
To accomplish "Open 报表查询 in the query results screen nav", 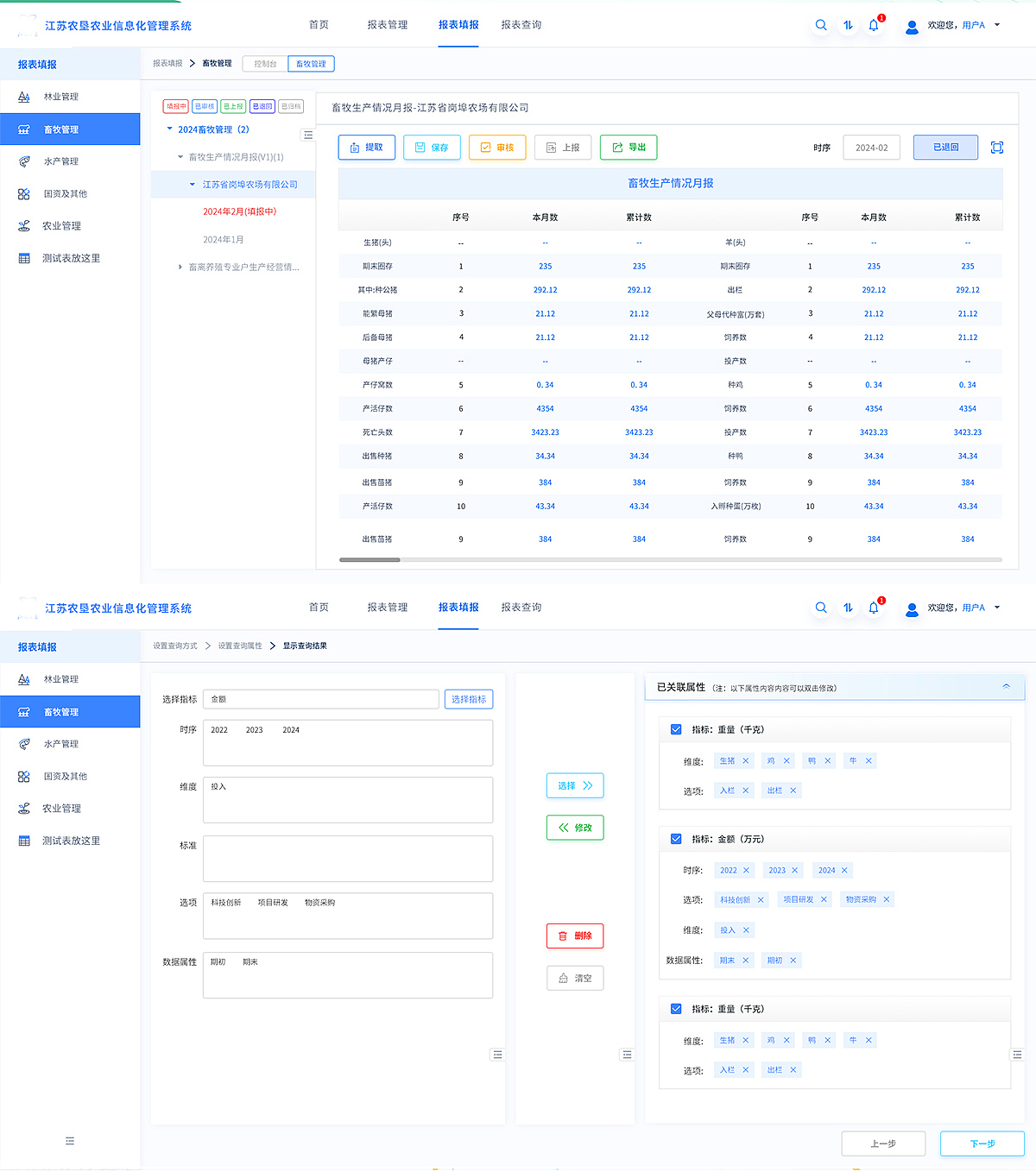I will coord(521,608).
